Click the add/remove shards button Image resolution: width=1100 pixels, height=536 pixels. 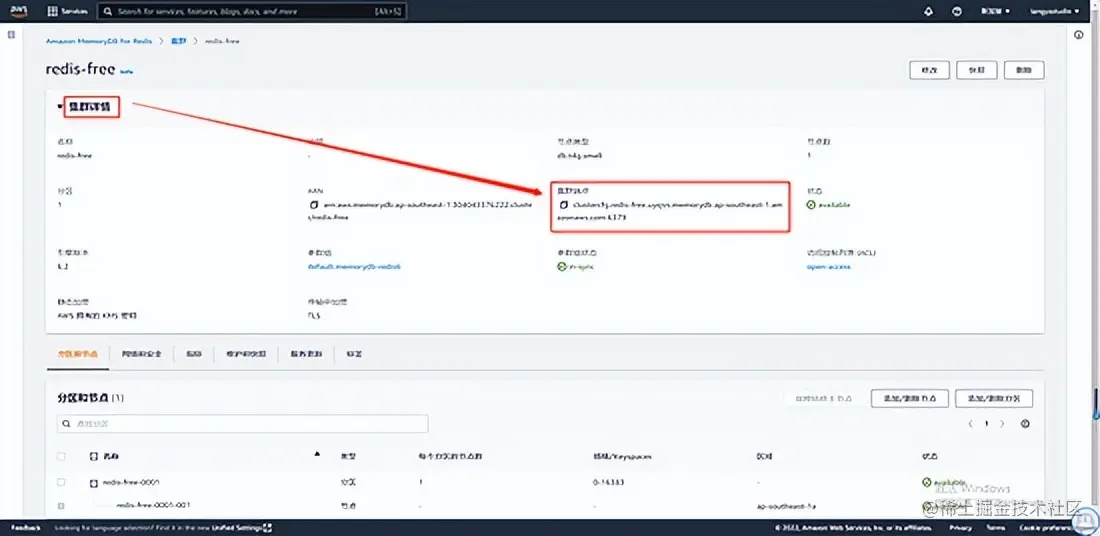pos(994,398)
